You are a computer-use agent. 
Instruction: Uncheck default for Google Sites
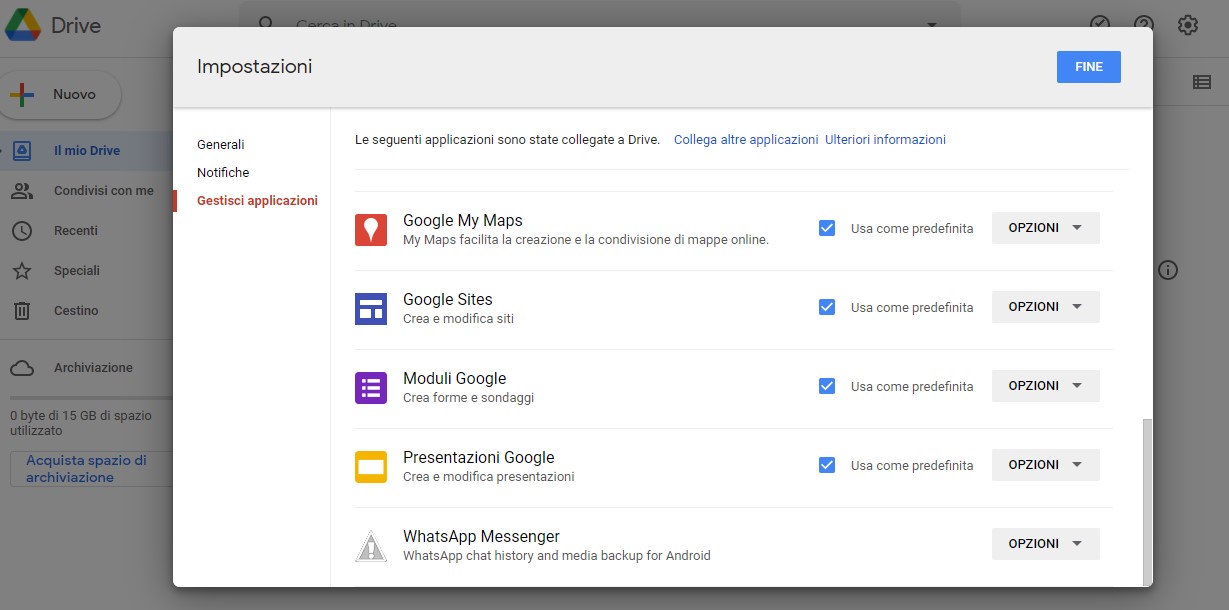tap(827, 307)
